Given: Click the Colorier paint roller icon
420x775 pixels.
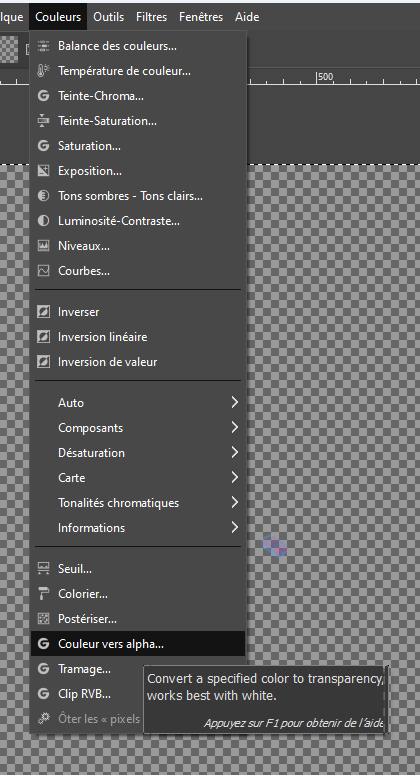Looking at the screenshot, I should [x=43, y=594].
